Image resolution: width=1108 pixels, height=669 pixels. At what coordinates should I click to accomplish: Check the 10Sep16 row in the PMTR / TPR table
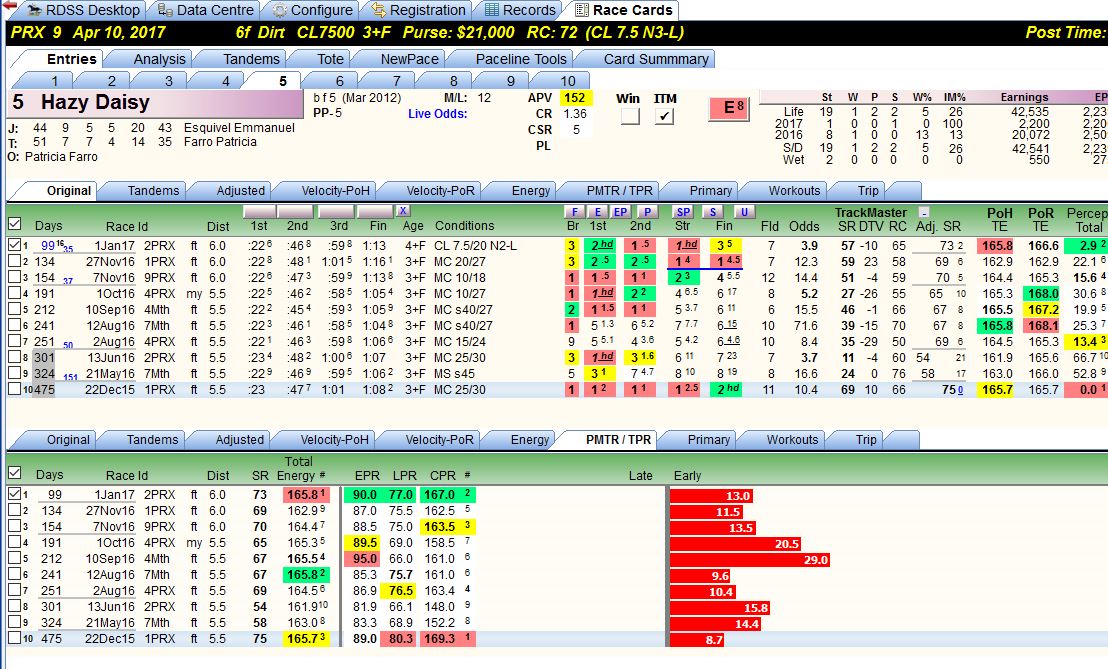14,558
